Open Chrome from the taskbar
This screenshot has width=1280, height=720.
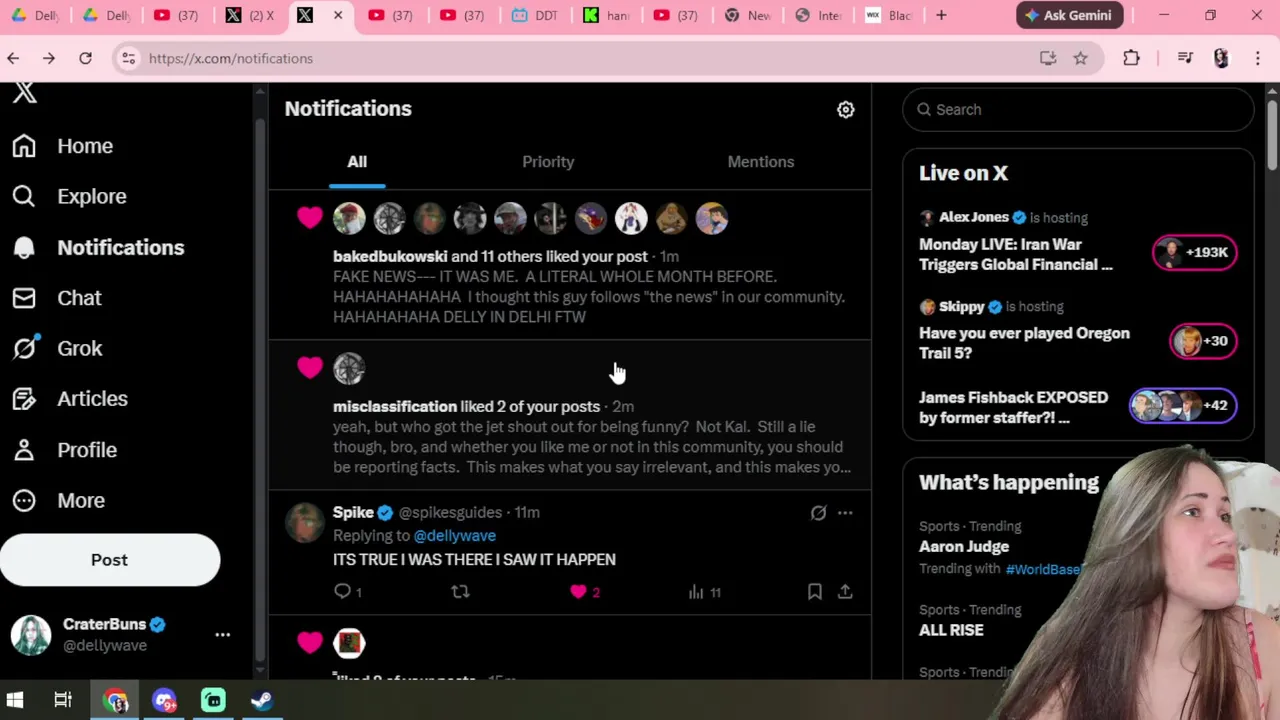click(116, 700)
